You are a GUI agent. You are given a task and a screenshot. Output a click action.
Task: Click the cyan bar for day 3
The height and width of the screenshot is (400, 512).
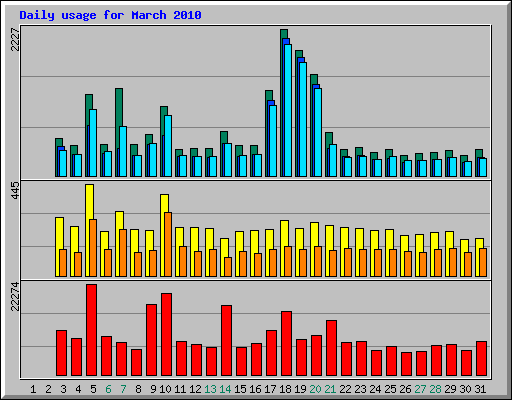(63, 163)
